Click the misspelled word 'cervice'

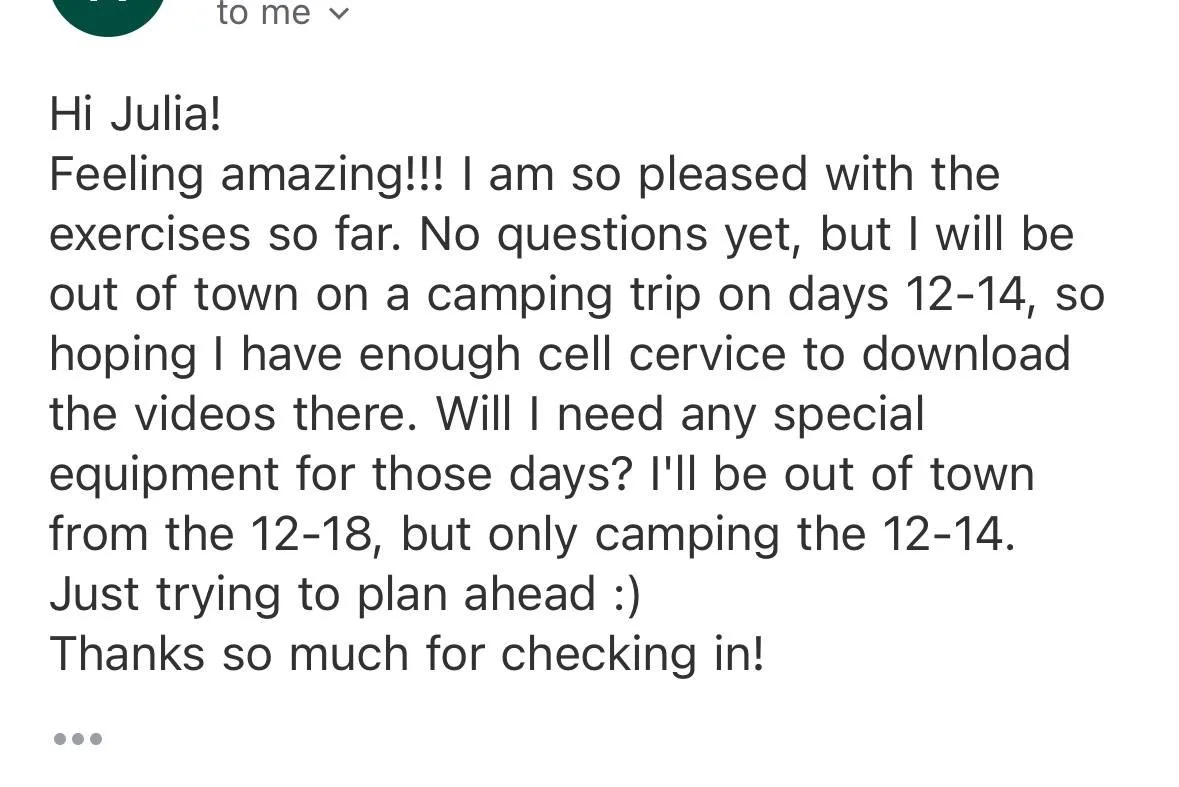(x=707, y=355)
